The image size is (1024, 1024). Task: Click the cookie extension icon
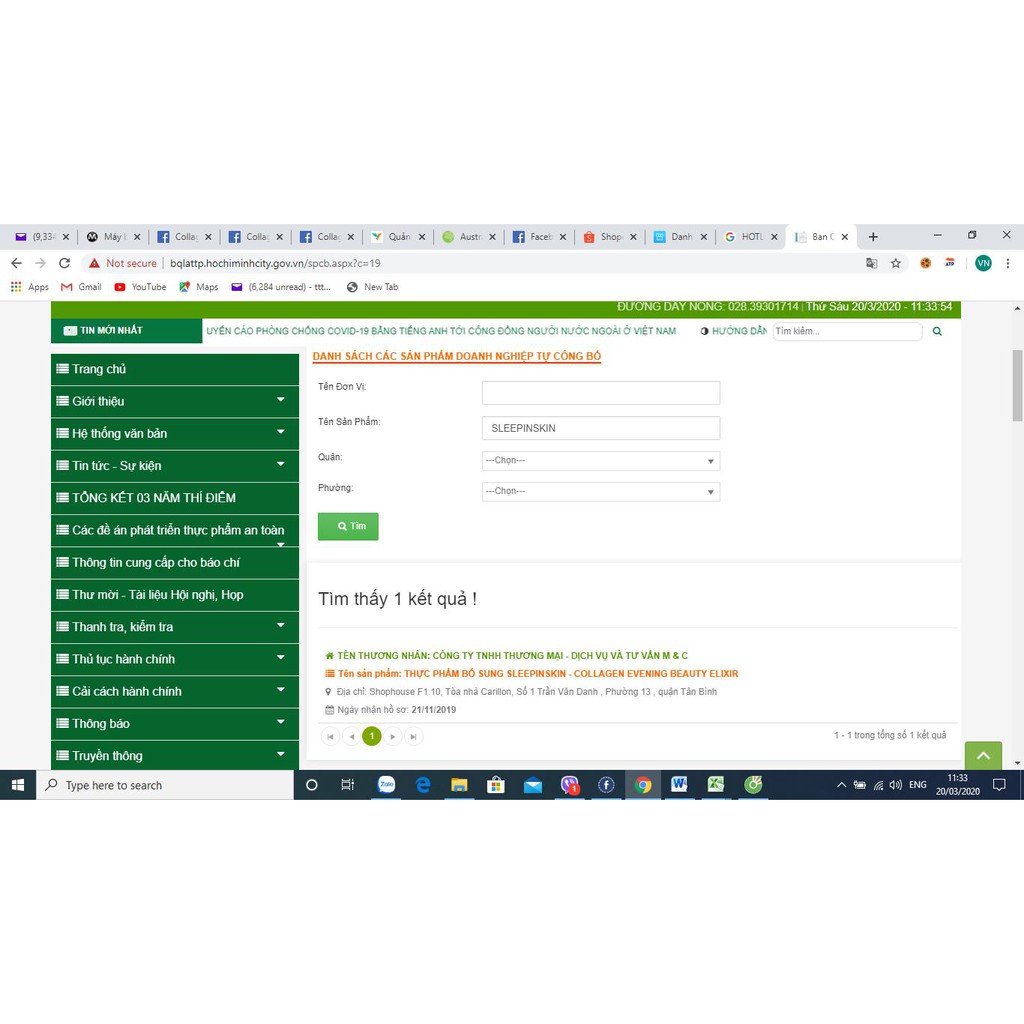(x=925, y=263)
